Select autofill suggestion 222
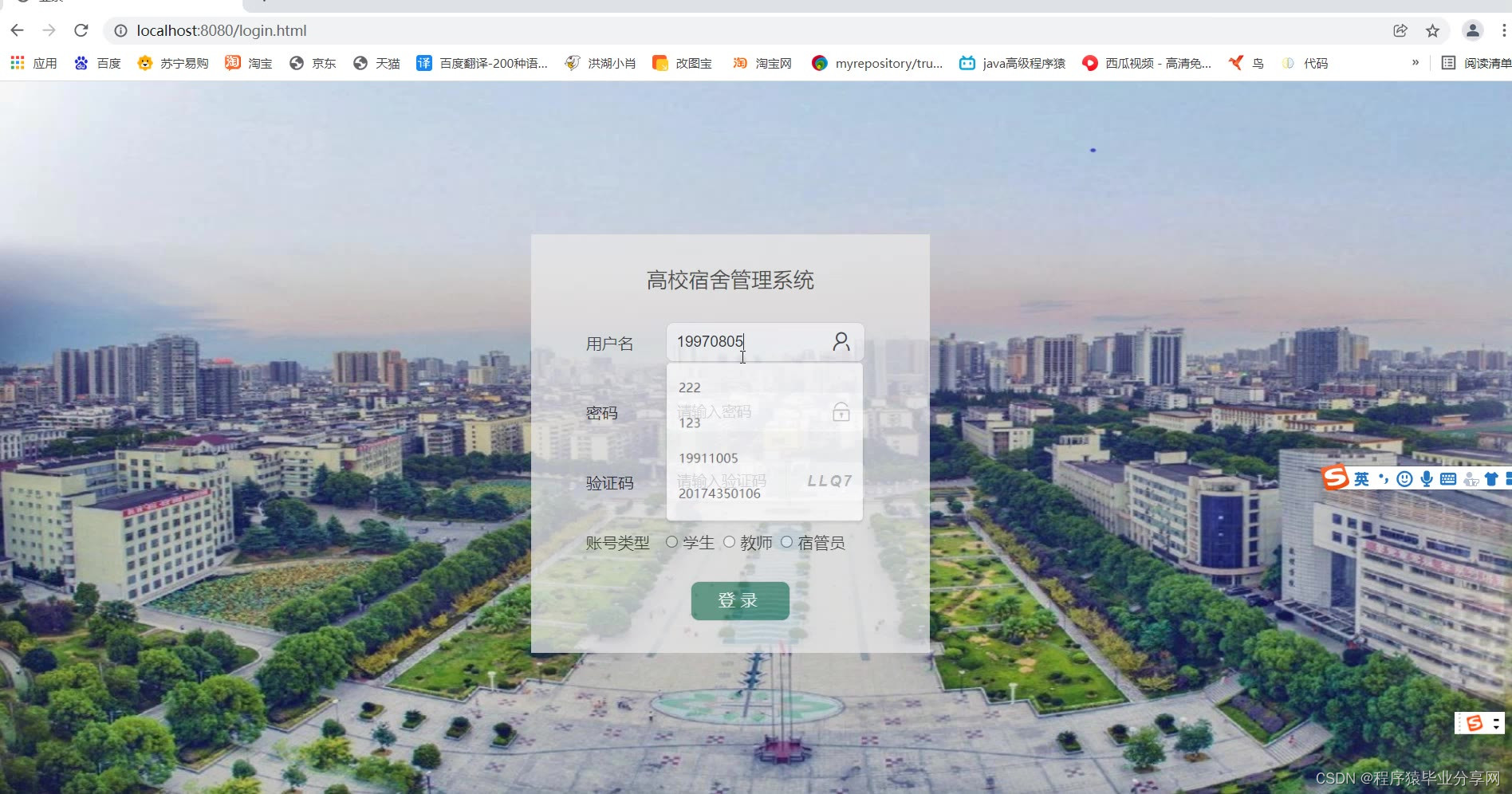1512x794 pixels. point(764,387)
